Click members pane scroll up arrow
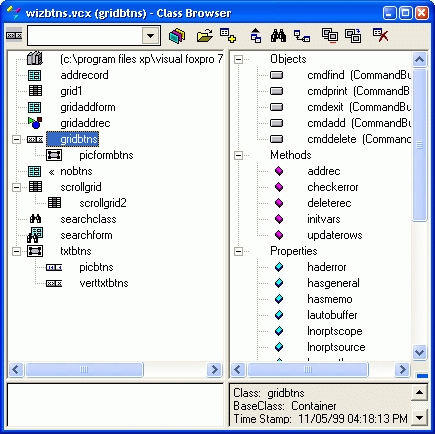The height and width of the screenshot is (434, 435). pyautogui.click(x=419, y=60)
